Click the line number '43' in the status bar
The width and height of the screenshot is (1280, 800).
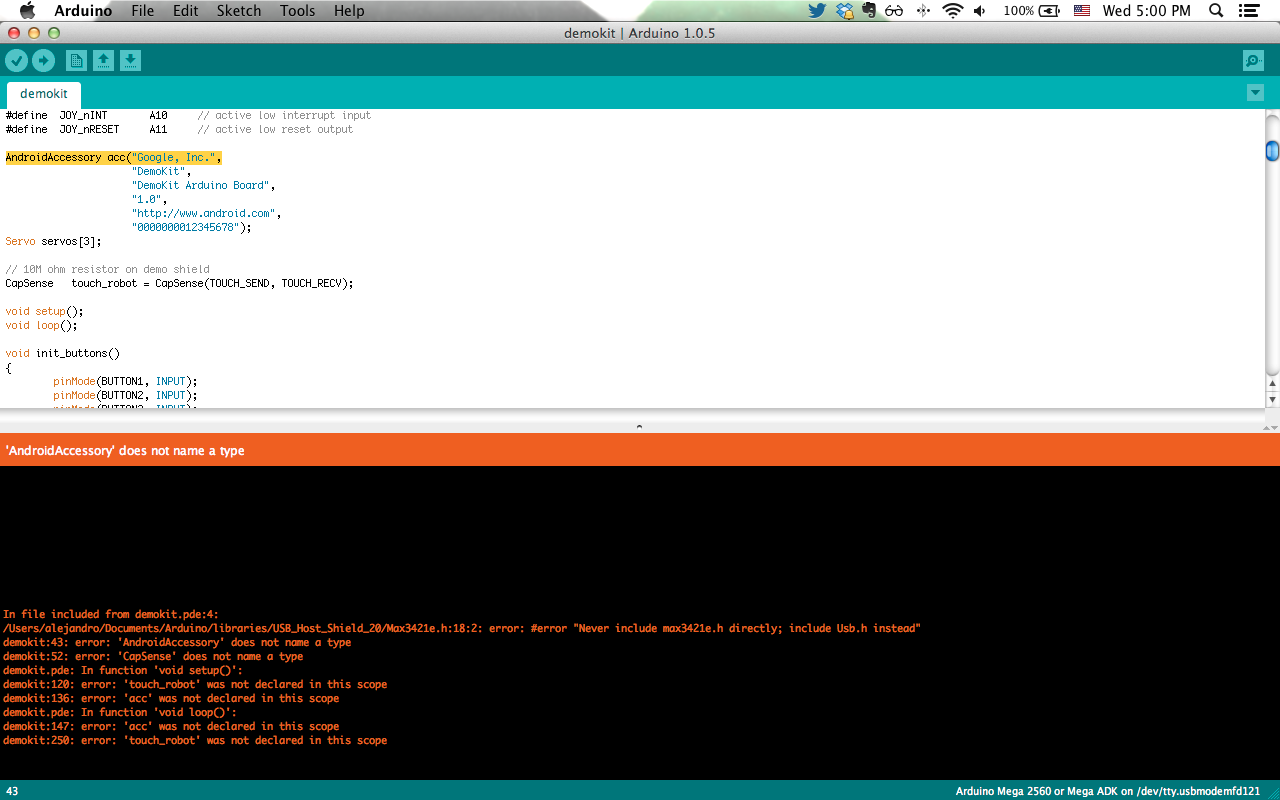pyautogui.click(x=12, y=791)
